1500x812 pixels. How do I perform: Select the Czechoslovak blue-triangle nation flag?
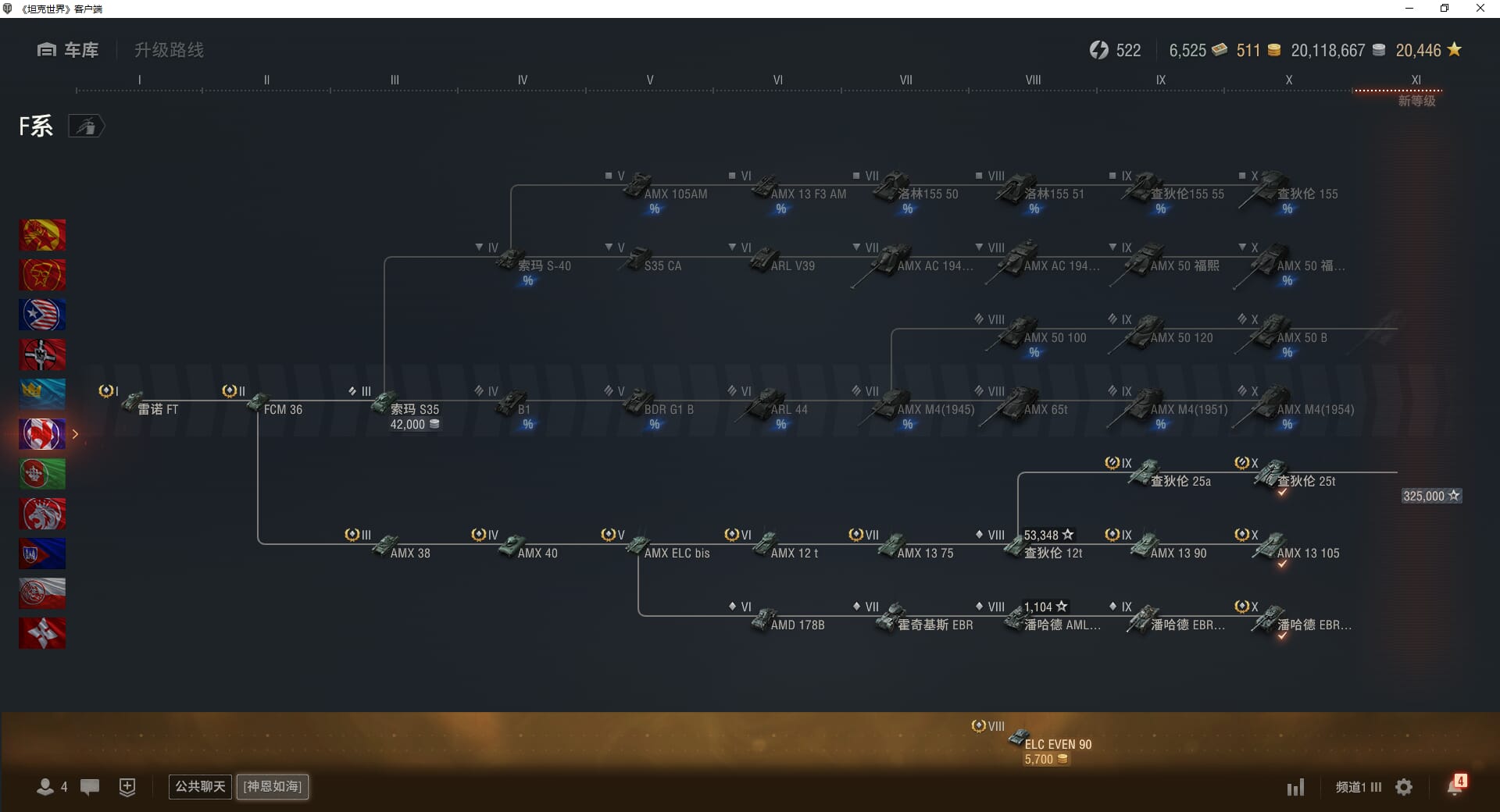[x=42, y=554]
